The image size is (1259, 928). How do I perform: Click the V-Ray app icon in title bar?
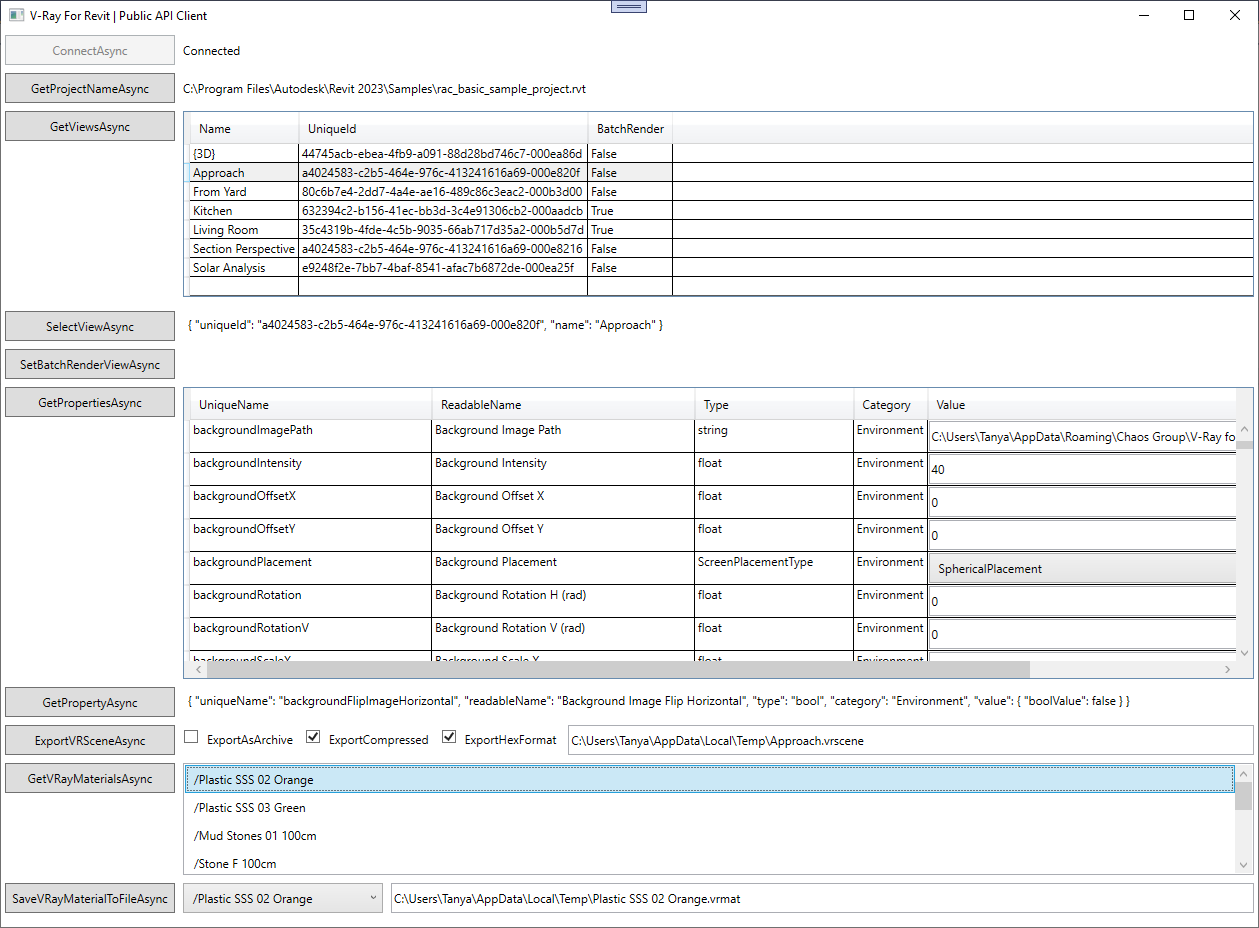[16, 15]
